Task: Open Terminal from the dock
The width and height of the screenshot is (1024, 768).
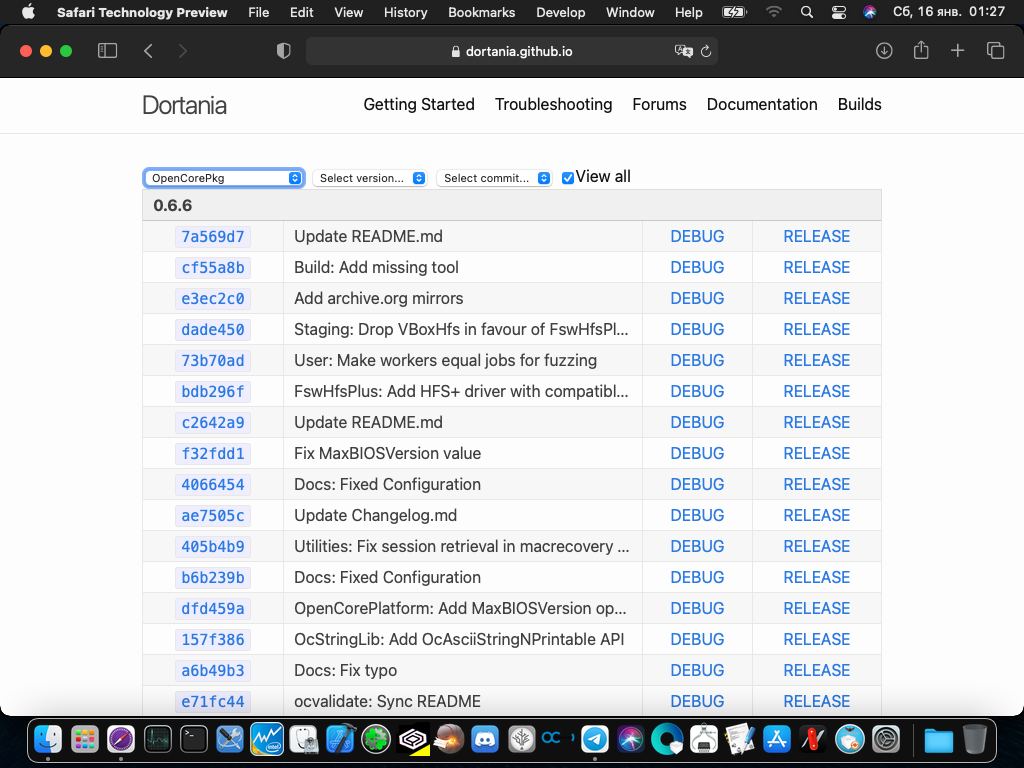Action: [194, 739]
